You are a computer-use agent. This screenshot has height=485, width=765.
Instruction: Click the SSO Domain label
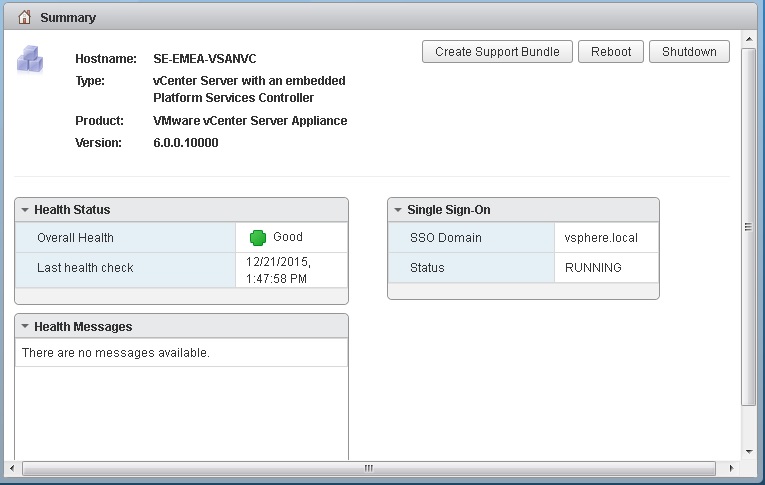click(x=446, y=238)
